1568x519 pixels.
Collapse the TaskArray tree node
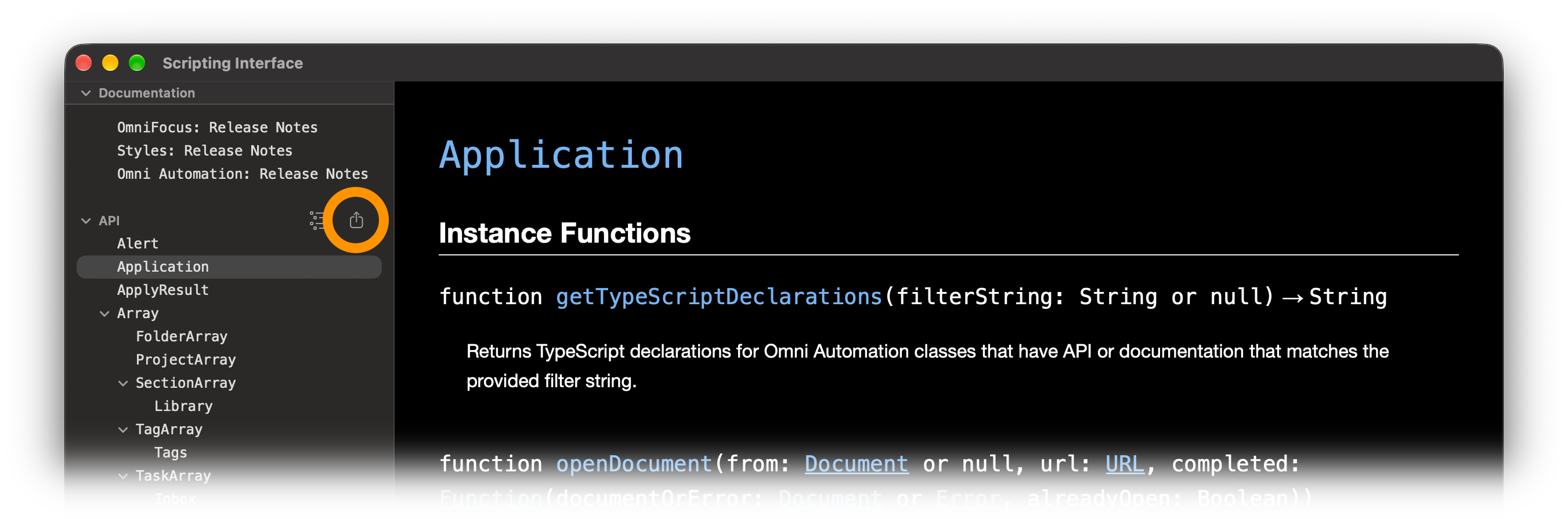click(123, 476)
